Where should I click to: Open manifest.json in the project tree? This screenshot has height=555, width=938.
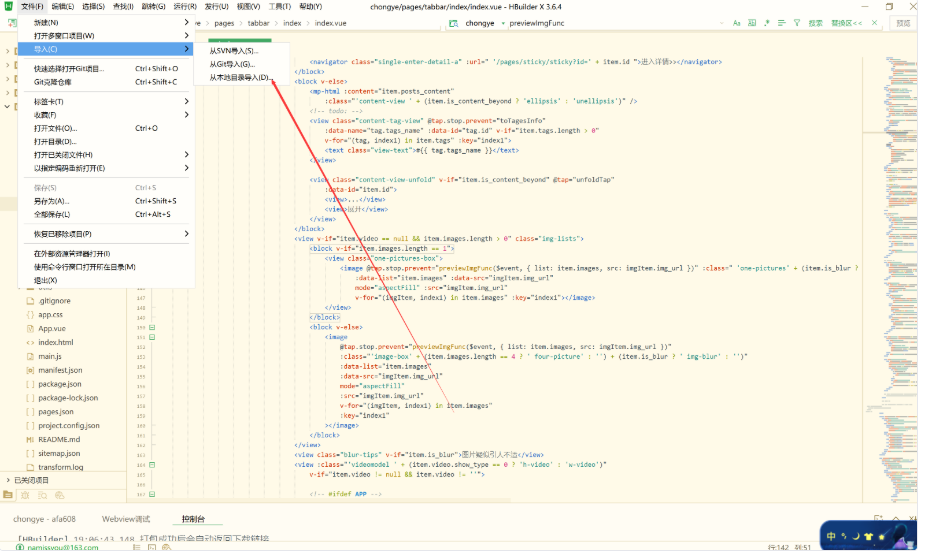pos(60,370)
